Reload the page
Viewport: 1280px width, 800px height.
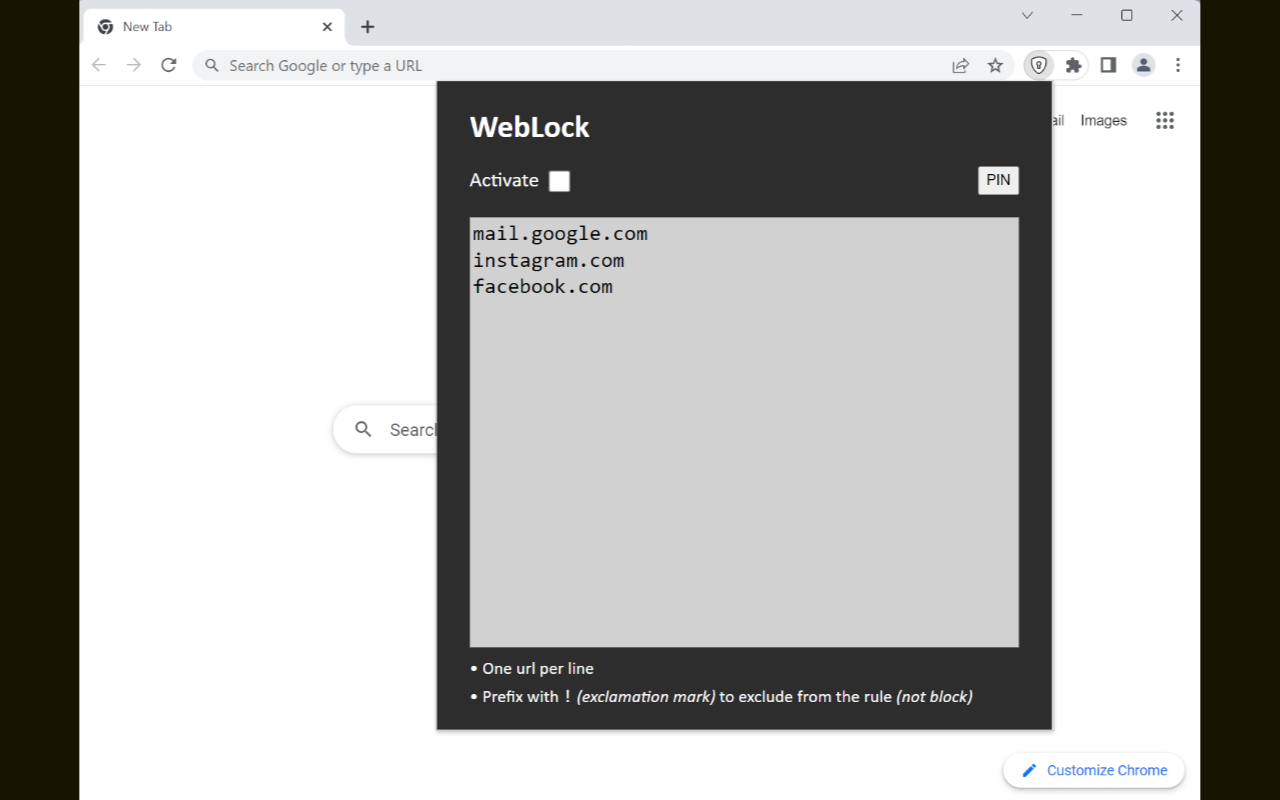tap(168, 64)
